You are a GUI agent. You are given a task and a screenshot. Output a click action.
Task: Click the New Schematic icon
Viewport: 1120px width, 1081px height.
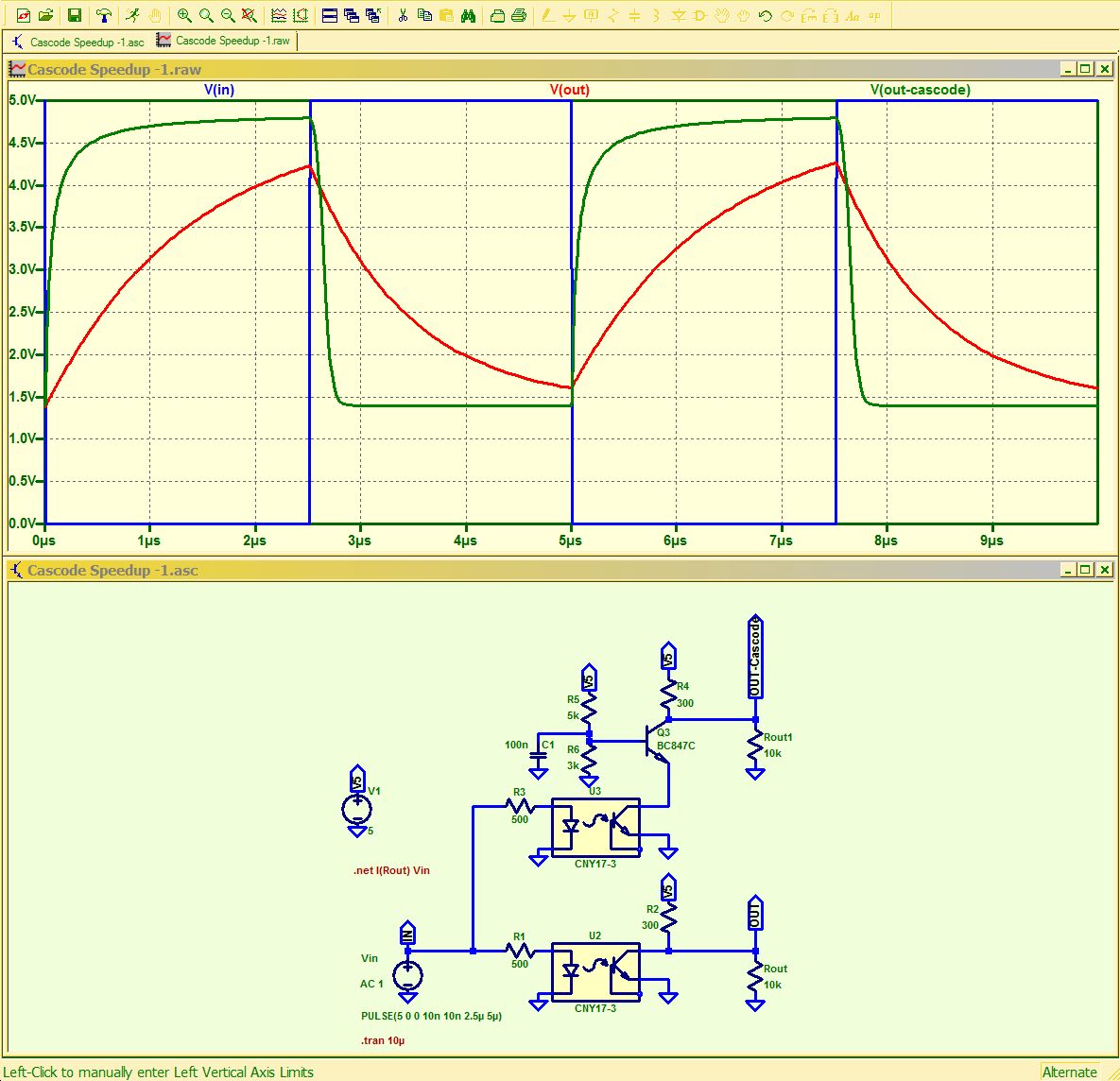click(24, 15)
